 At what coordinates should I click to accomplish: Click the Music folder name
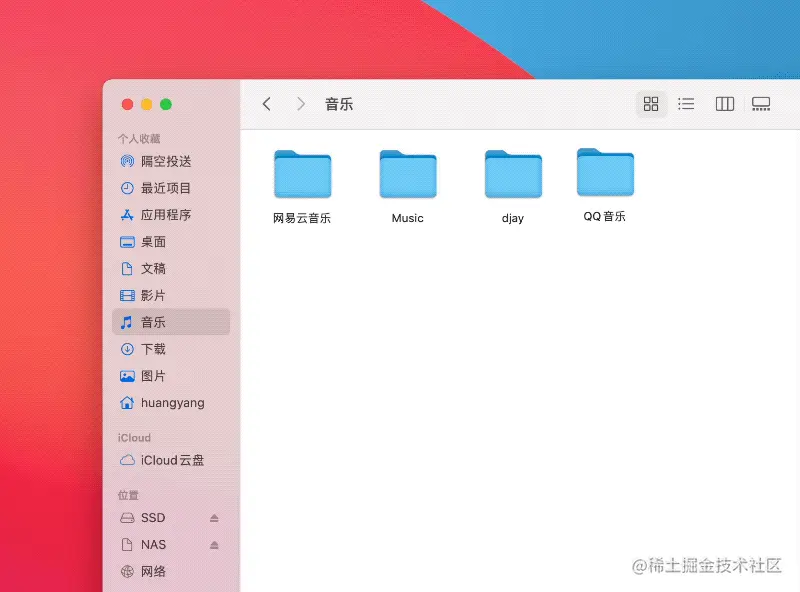click(x=408, y=218)
